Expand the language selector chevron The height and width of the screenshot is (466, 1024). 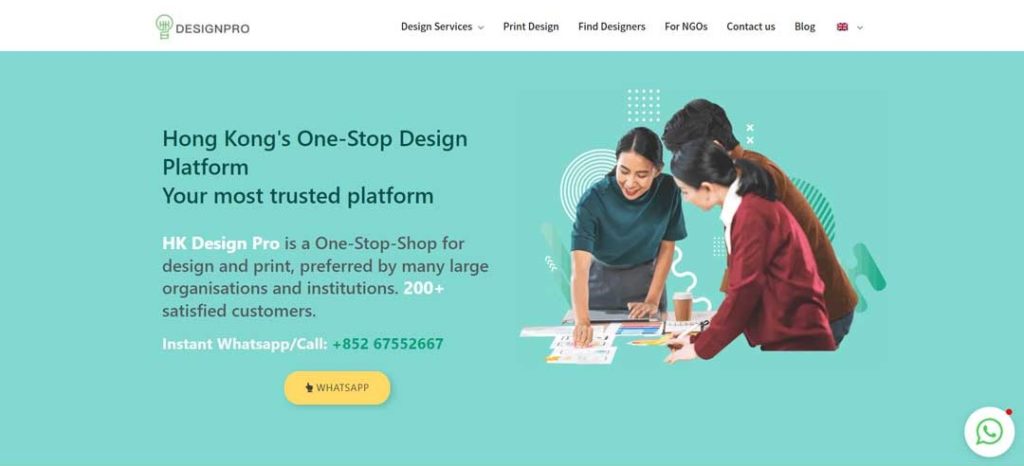859,27
